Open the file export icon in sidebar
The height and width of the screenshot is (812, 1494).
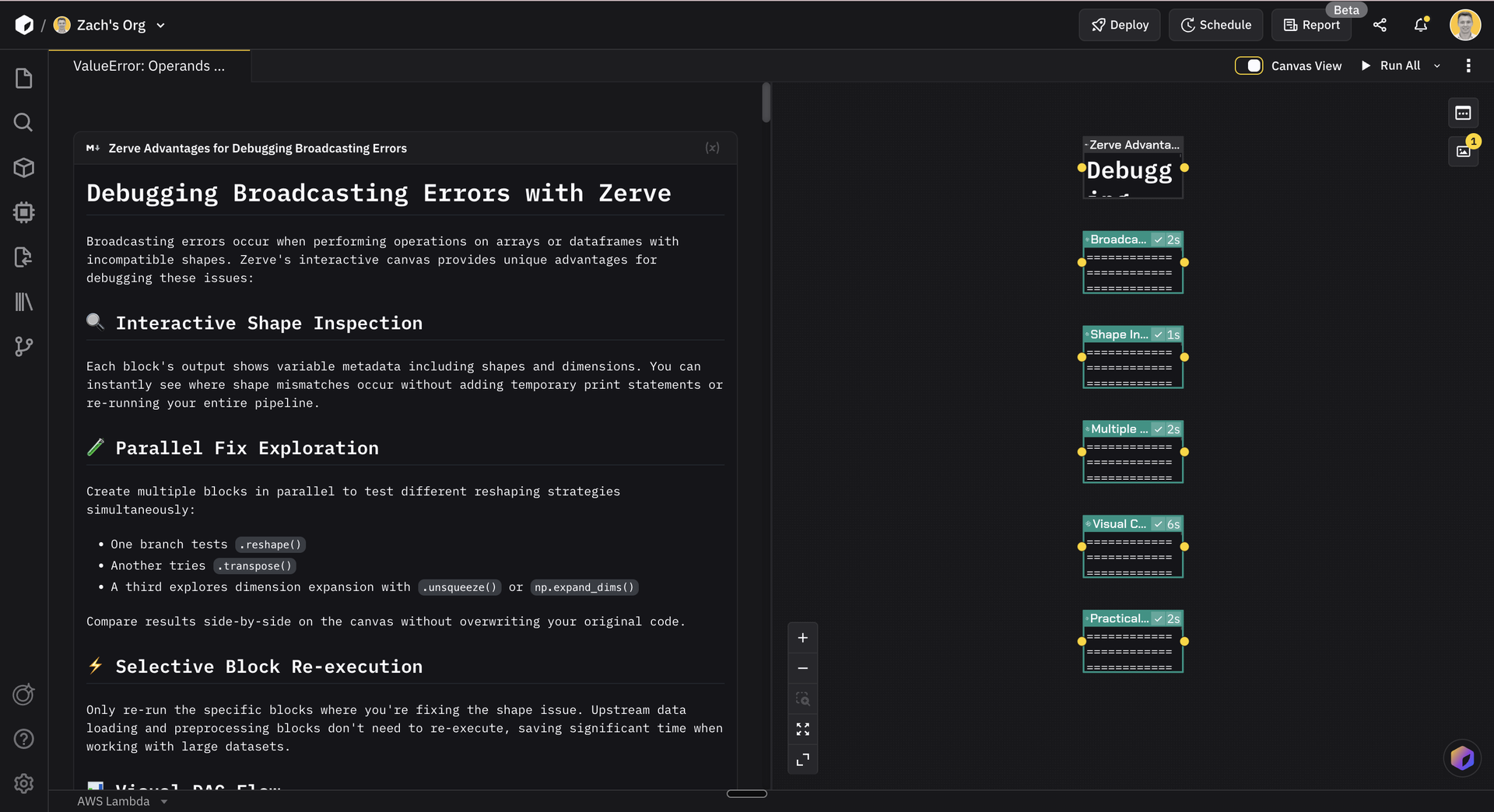pyautogui.click(x=24, y=257)
